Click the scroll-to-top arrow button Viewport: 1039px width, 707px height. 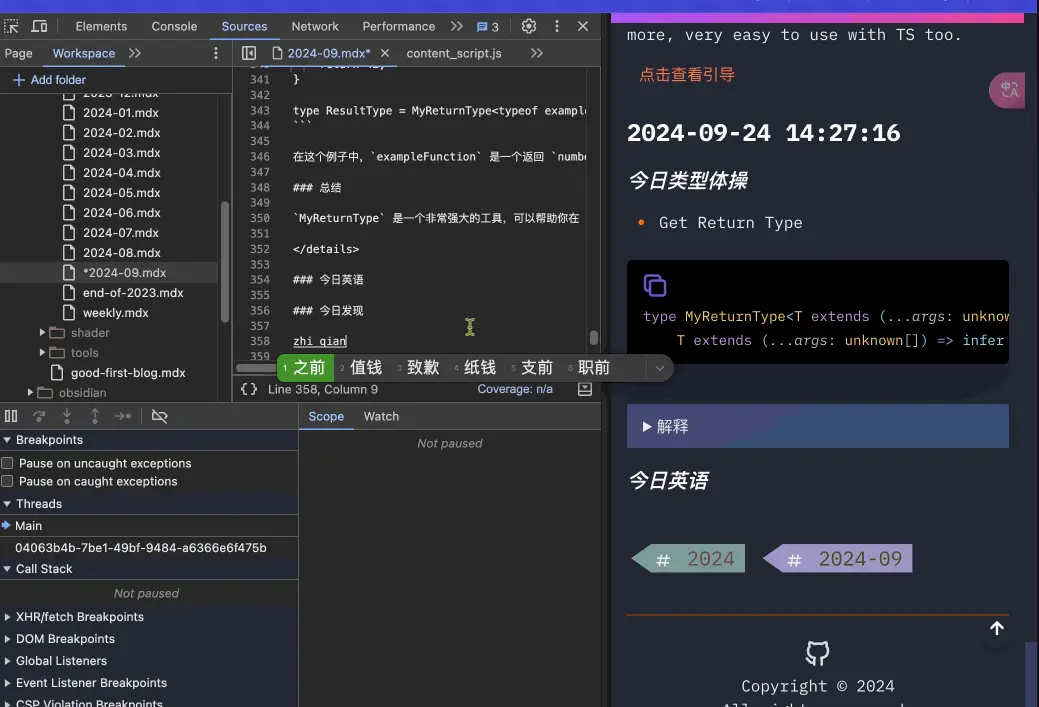[996, 628]
